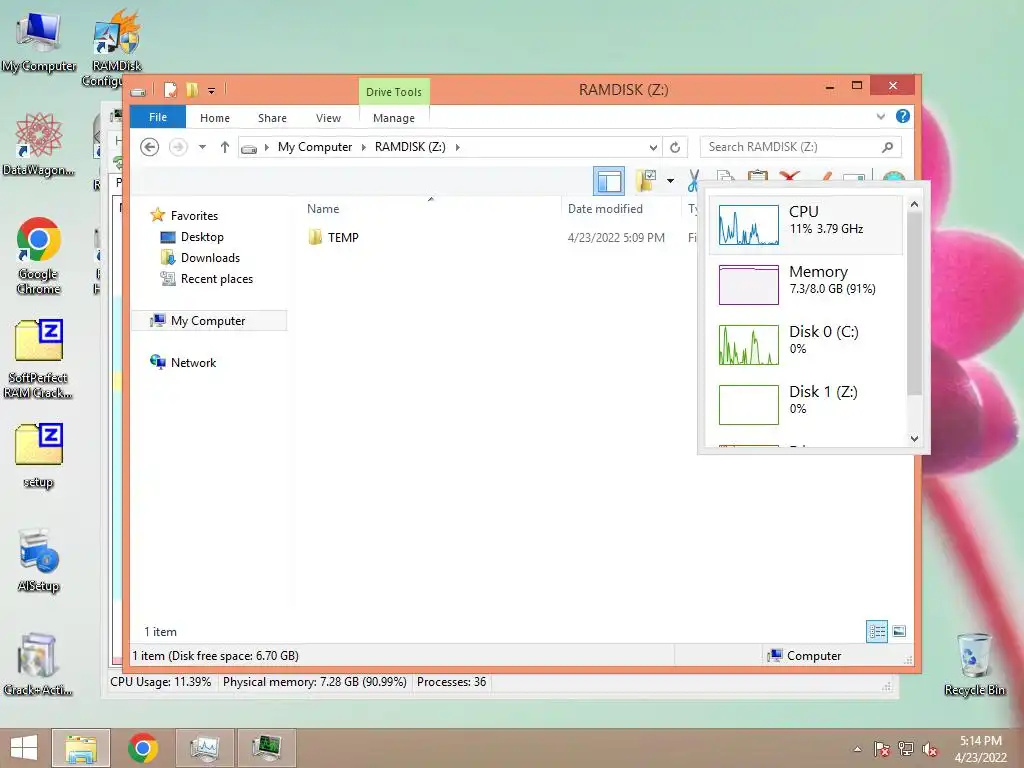
Task: Click File Explorer on the taskbar
Action: 81,748
